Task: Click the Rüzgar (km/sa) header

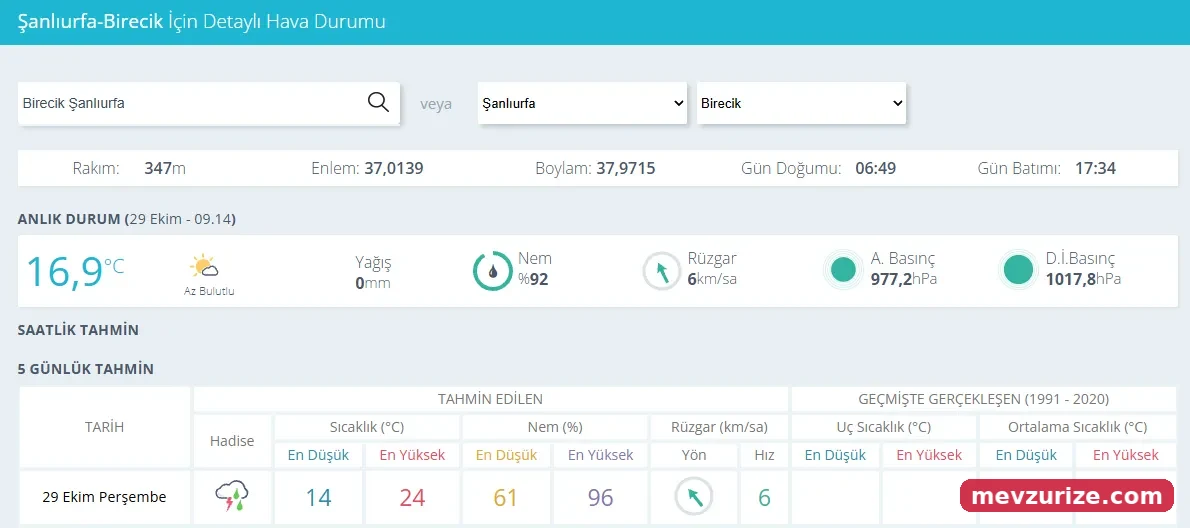Action: coord(719,427)
